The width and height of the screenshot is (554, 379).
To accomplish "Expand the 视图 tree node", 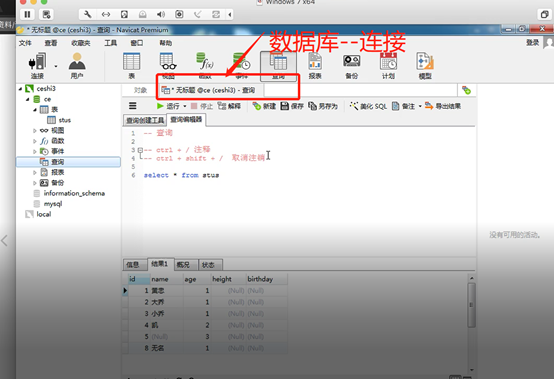I will coord(35,131).
